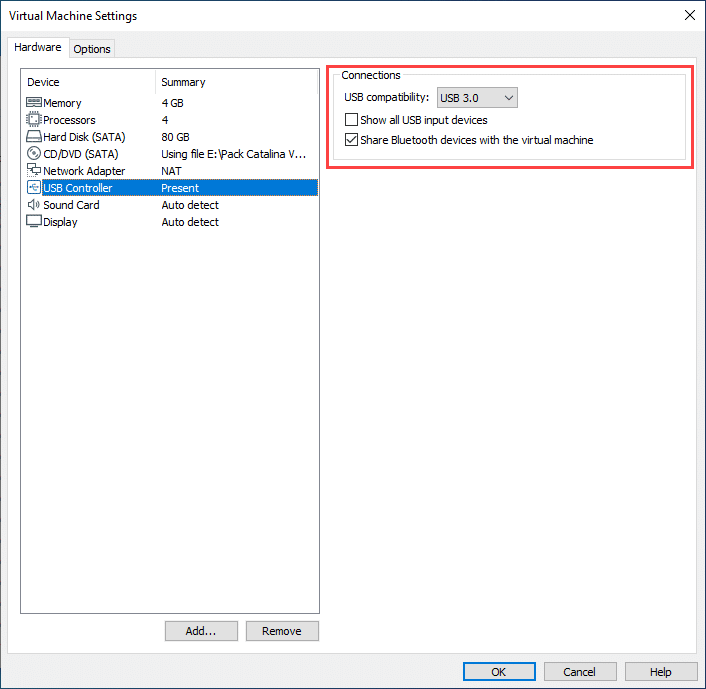
Task: Click the Summary column header
Action: pyautogui.click(x=183, y=82)
